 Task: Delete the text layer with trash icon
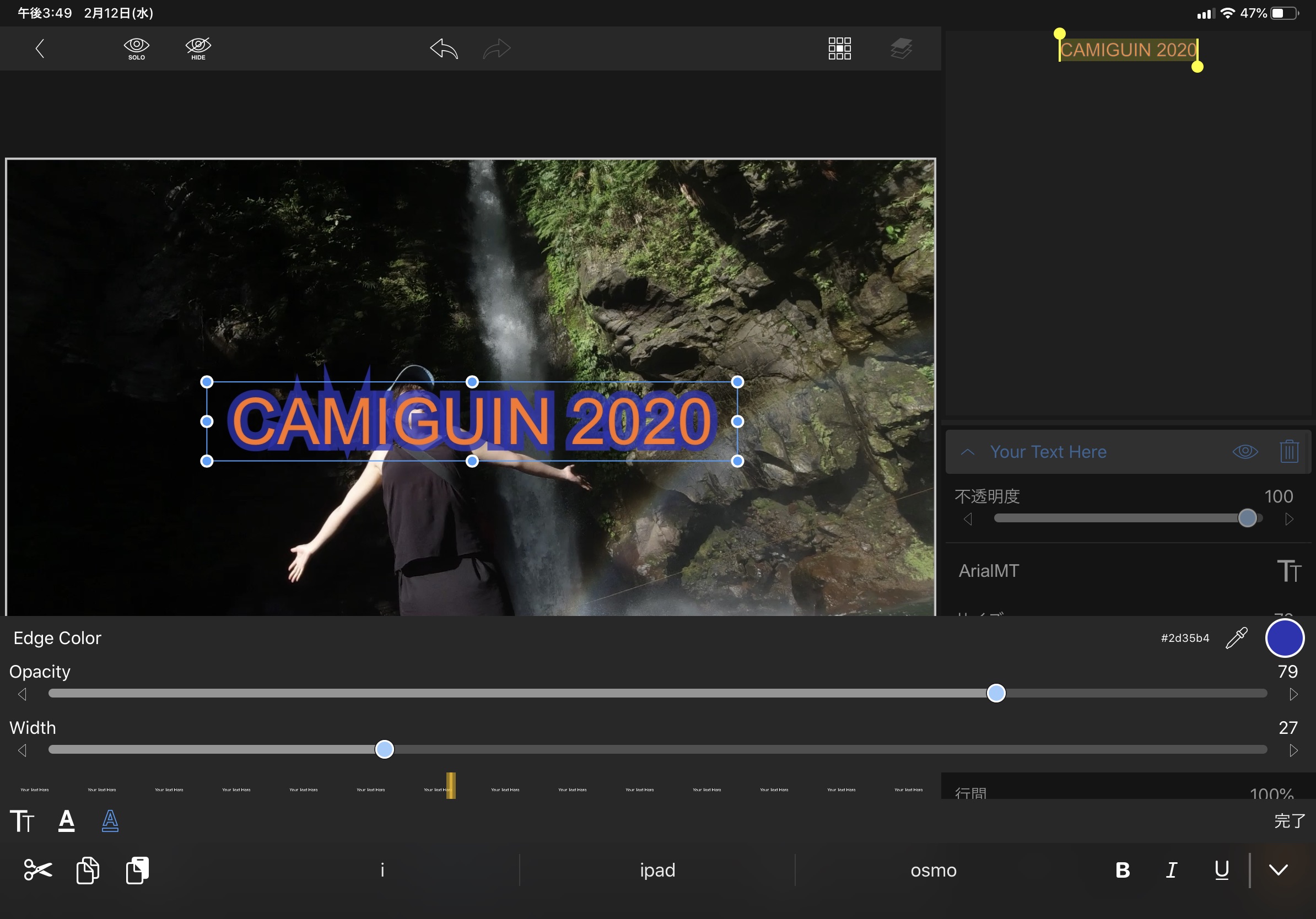[x=1289, y=451]
